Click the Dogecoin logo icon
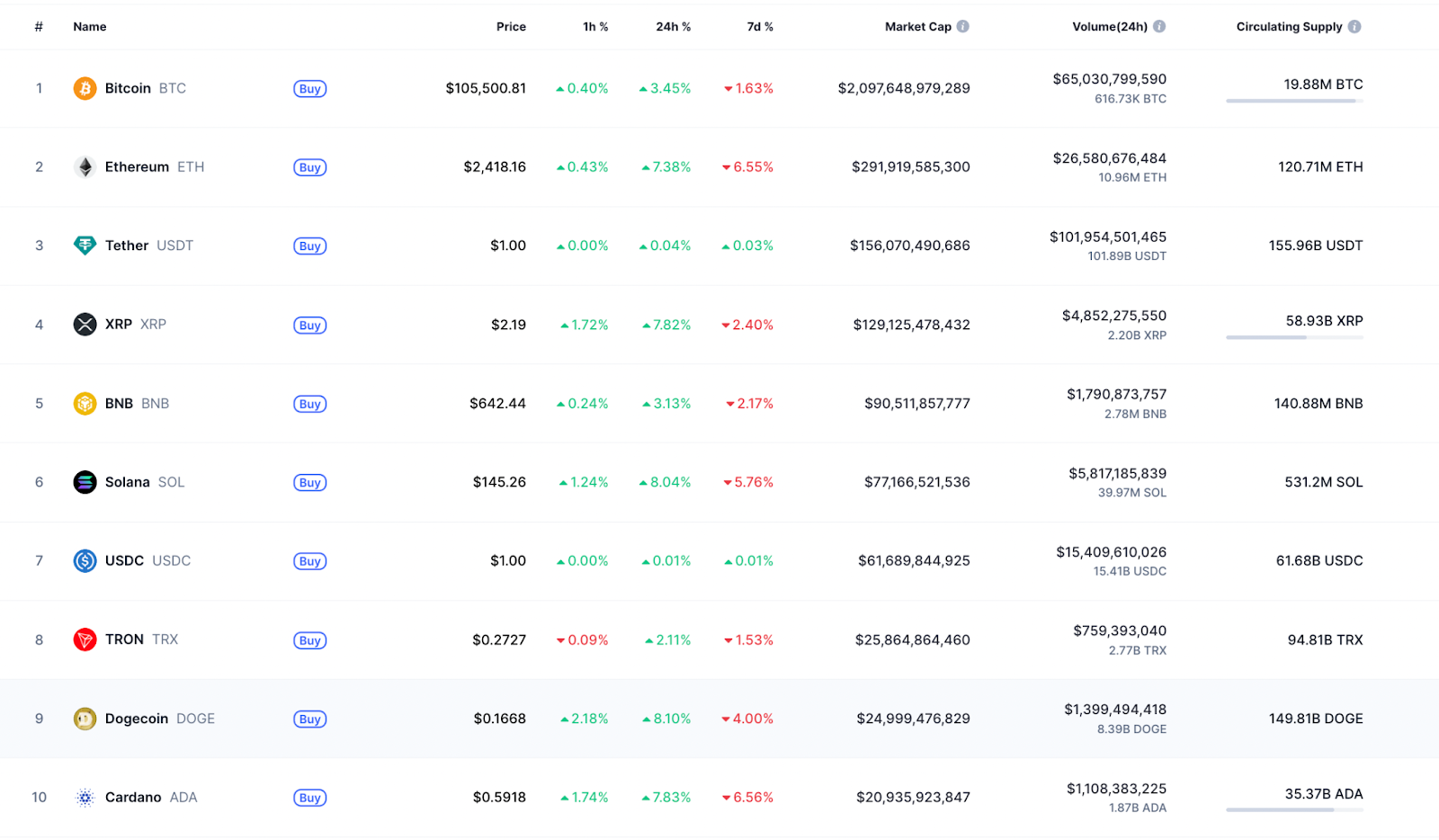 click(x=85, y=719)
